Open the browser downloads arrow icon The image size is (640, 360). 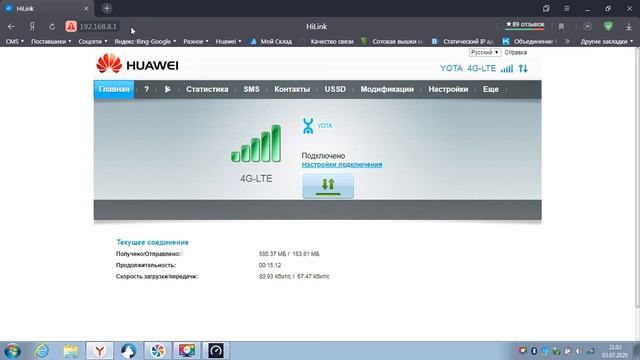pyautogui.click(x=629, y=27)
